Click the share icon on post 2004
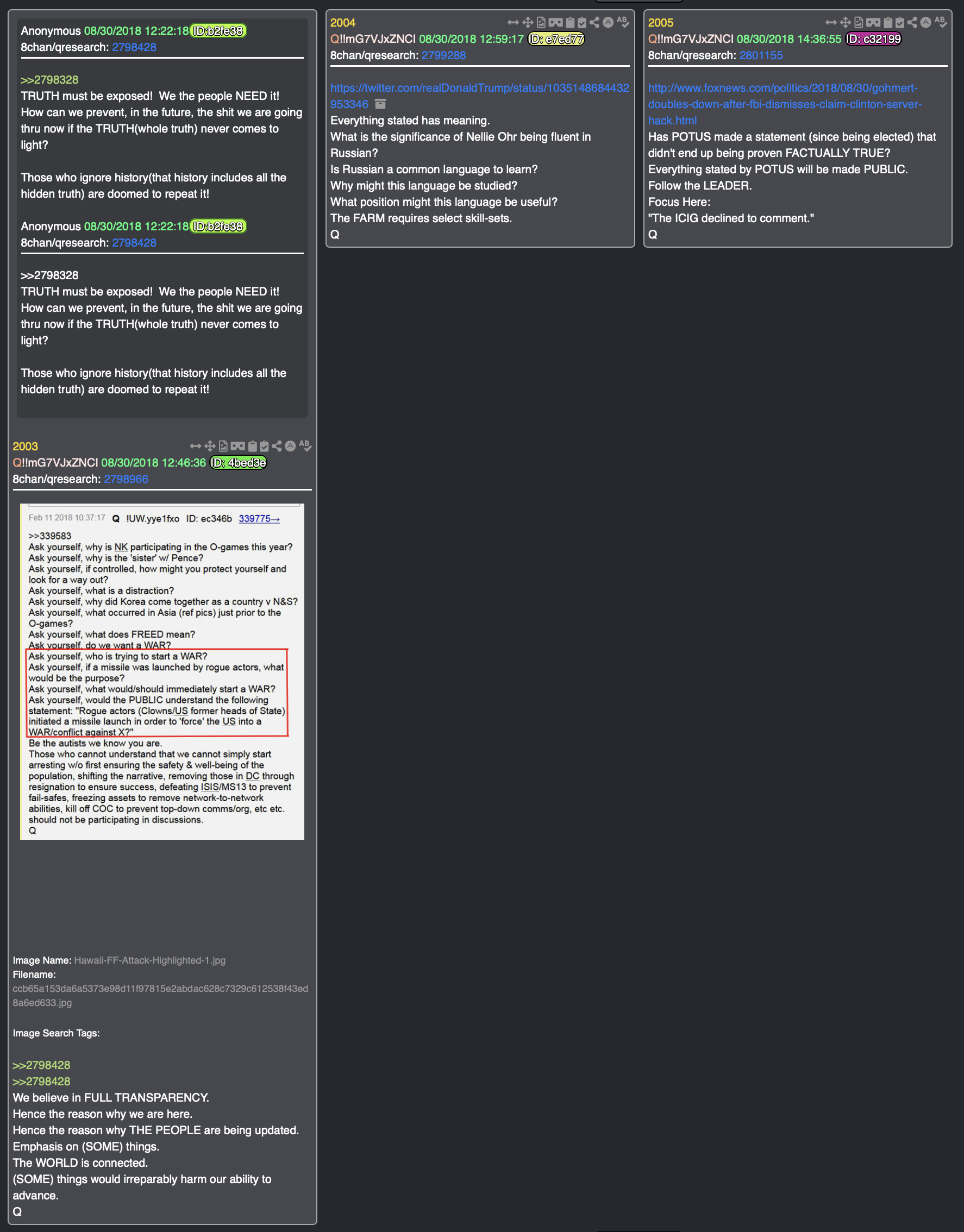Viewport: 964px width, 1232px height. 594,23
